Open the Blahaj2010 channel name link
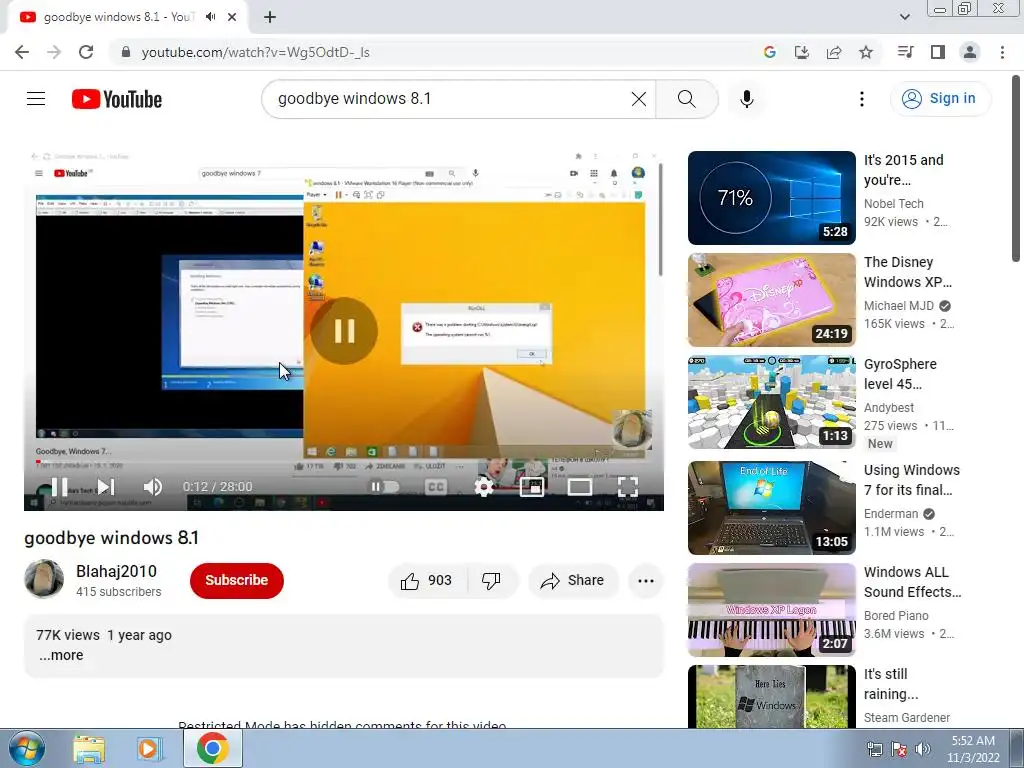The image size is (1024, 768). (116, 571)
